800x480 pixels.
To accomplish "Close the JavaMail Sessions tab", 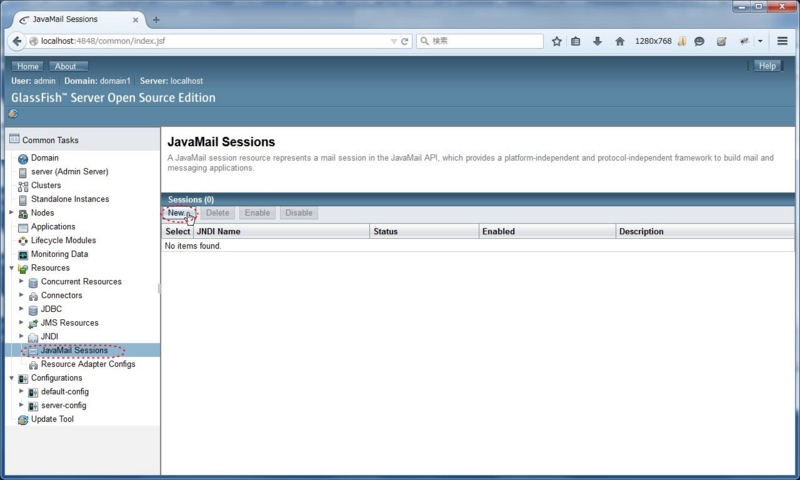I will (x=135, y=20).
